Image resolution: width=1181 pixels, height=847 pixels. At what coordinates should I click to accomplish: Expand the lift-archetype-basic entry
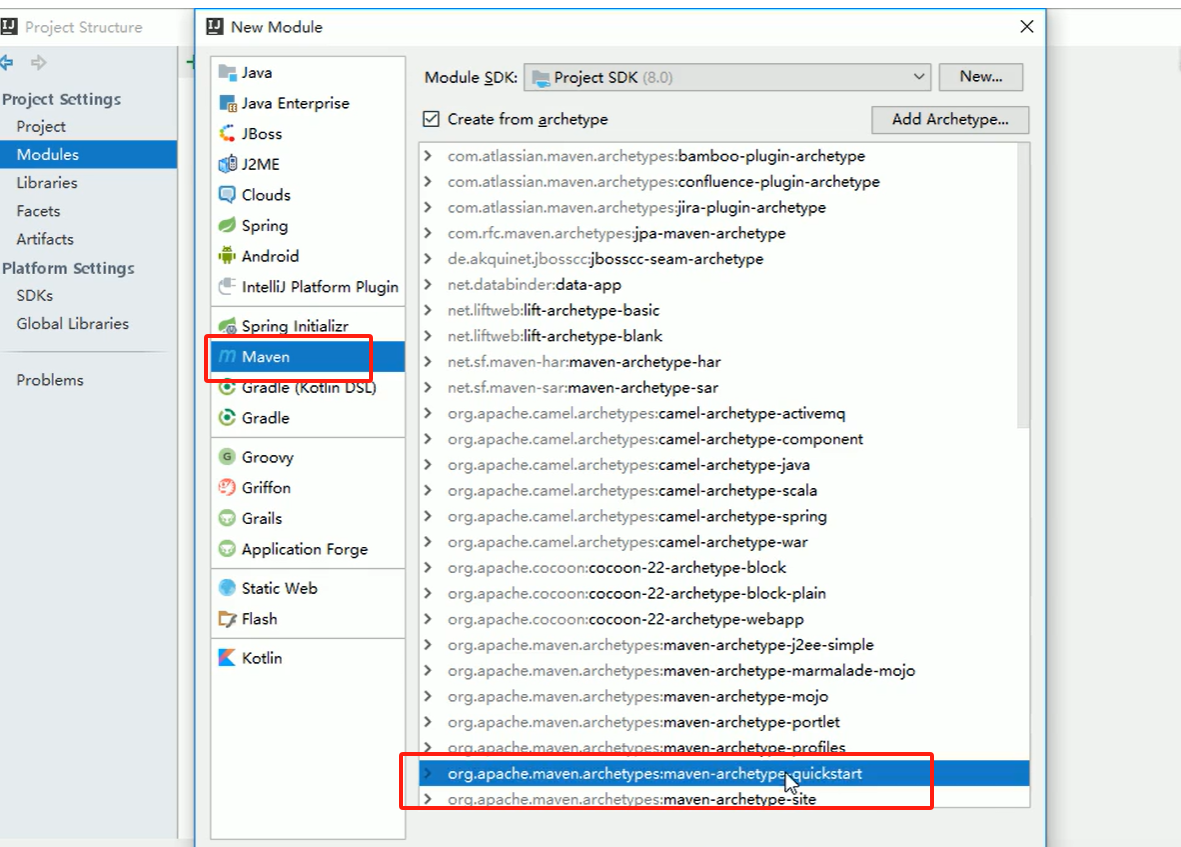(x=428, y=310)
